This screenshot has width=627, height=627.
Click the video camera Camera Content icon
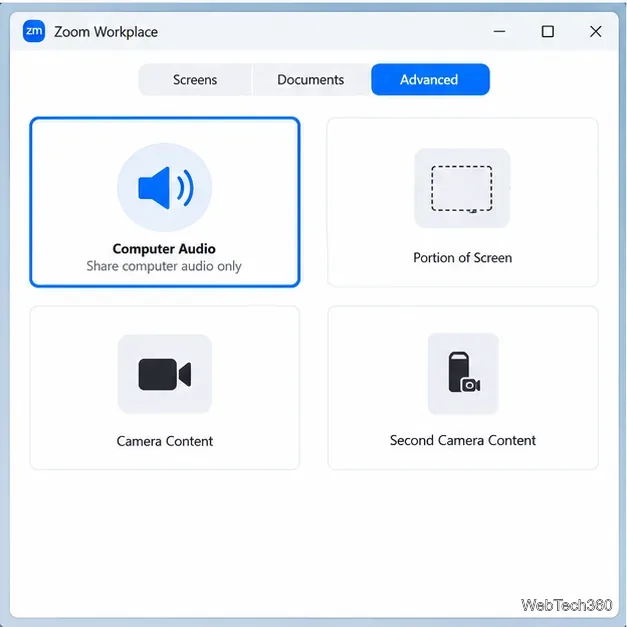tap(165, 374)
